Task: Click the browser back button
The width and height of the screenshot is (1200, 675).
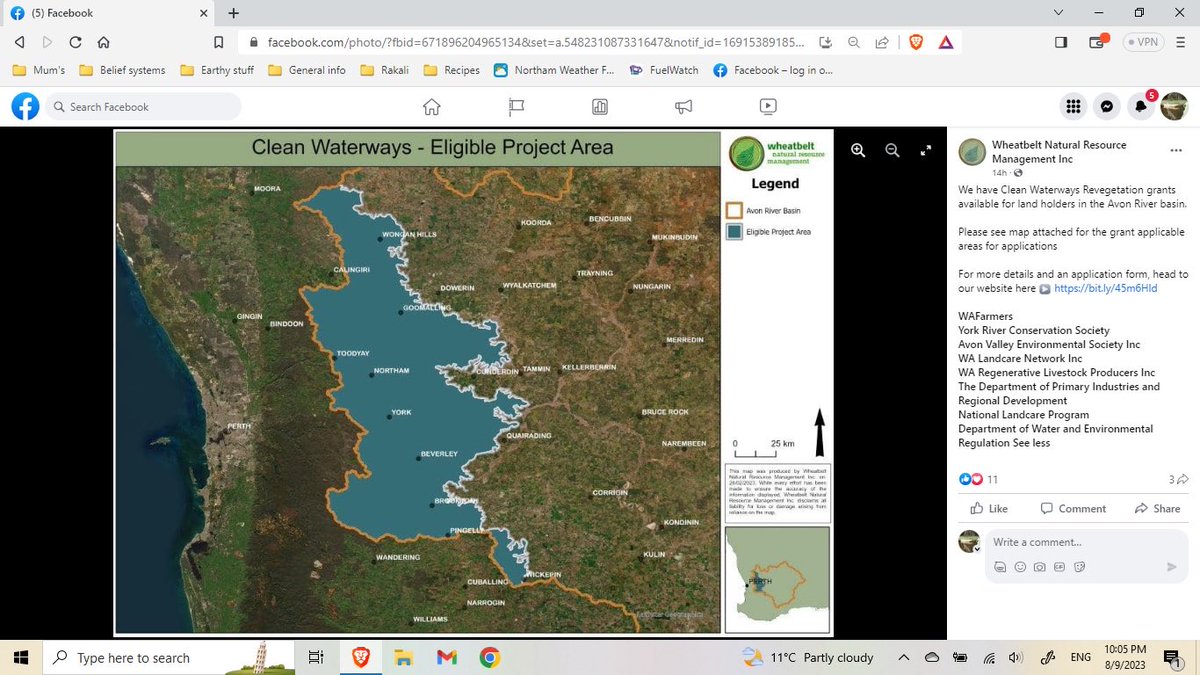Action: [18, 42]
